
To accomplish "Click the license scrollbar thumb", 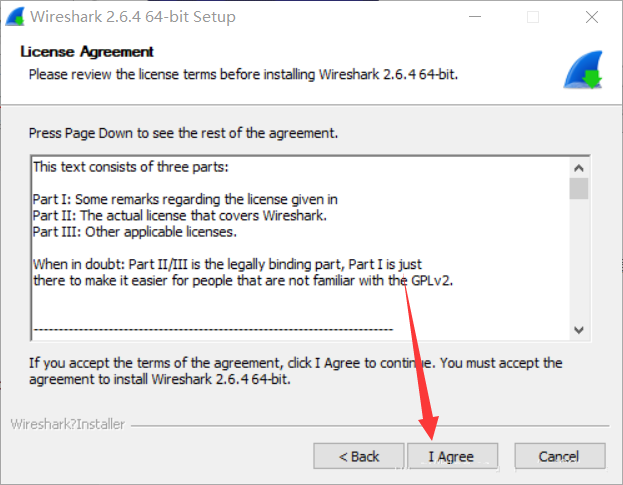I will click(x=578, y=189).
